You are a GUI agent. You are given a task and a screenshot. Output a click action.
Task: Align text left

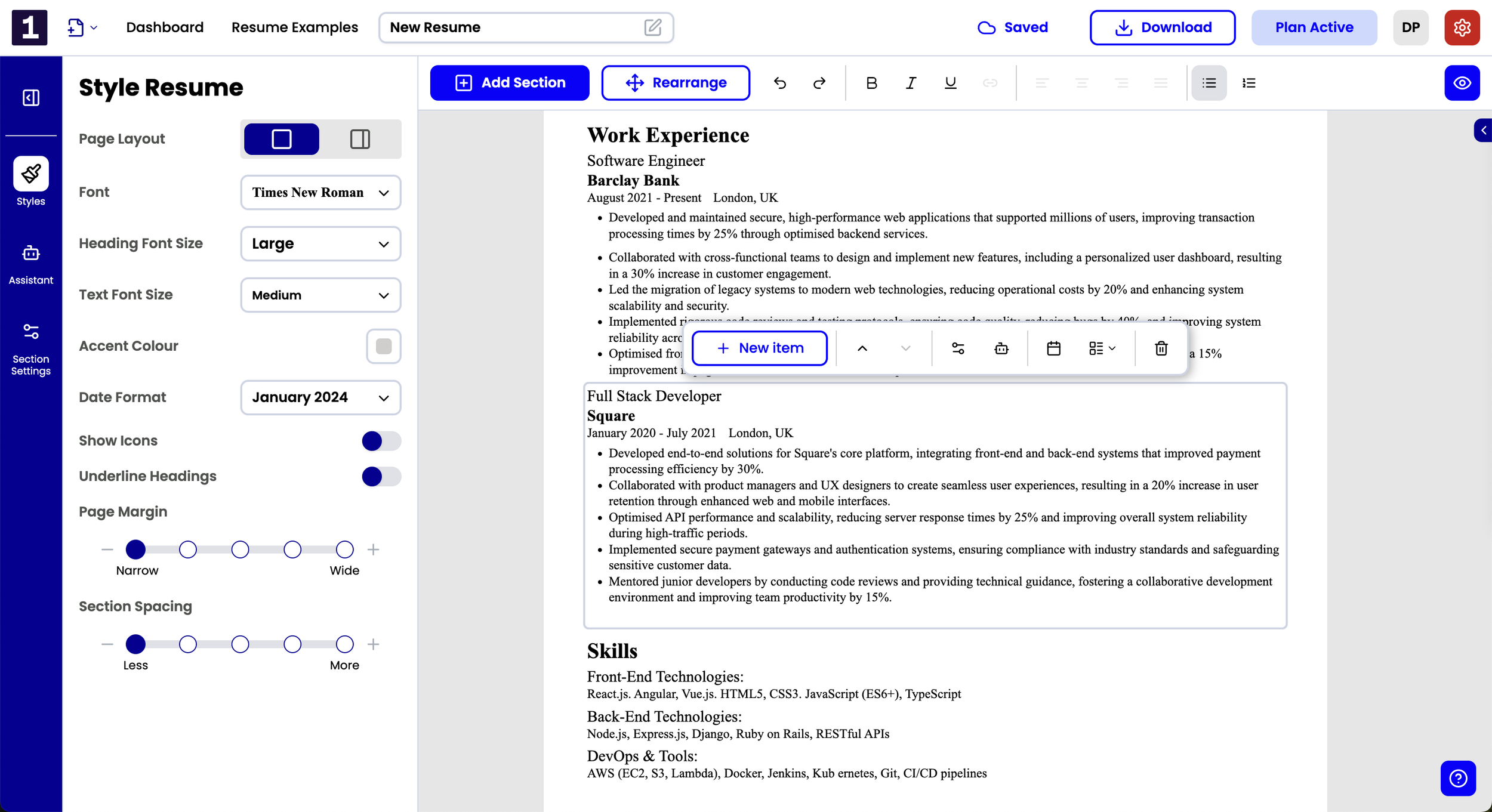[x=1042, y=83]
